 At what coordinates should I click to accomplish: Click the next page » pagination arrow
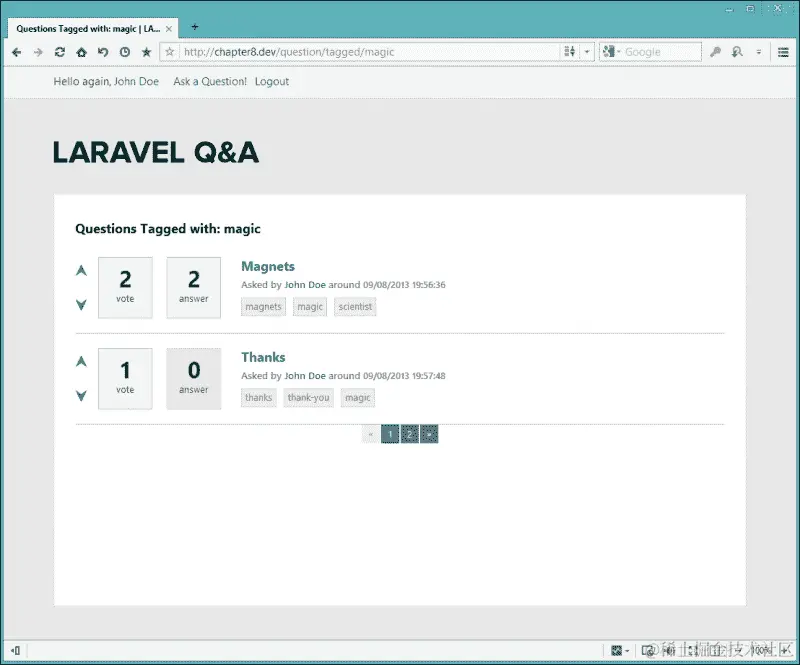point(429,434)
